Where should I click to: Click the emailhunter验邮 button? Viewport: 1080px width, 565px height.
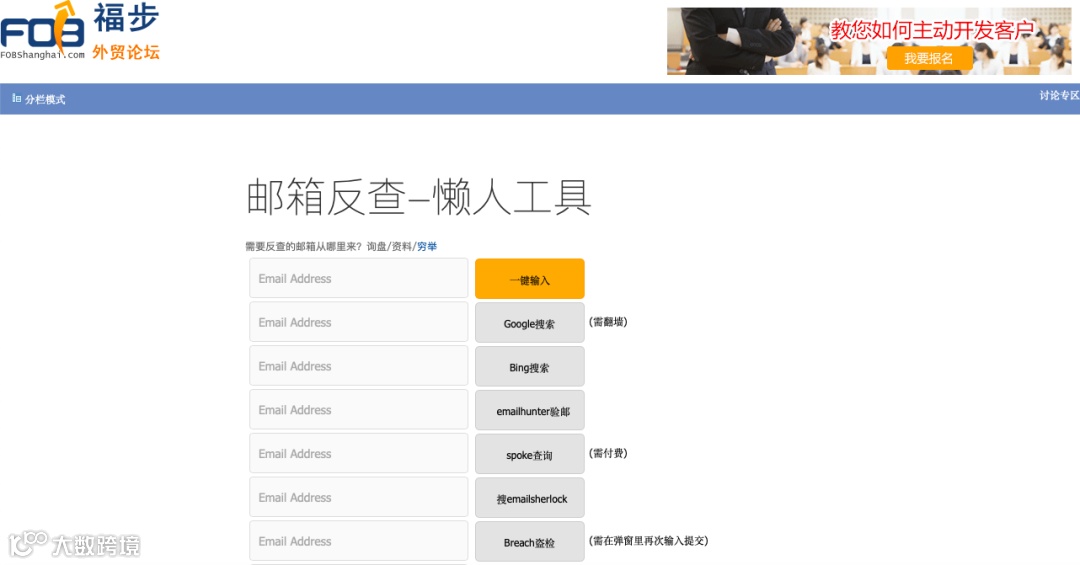click(x=530, y=411)
